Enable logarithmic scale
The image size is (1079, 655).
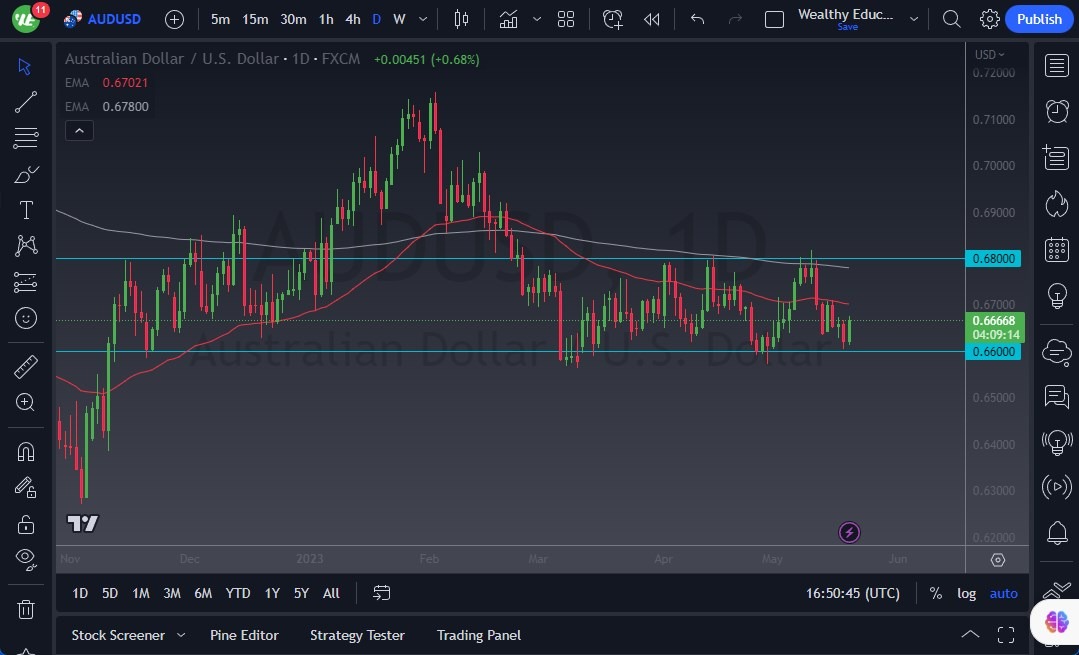click(x=966, y=593)
